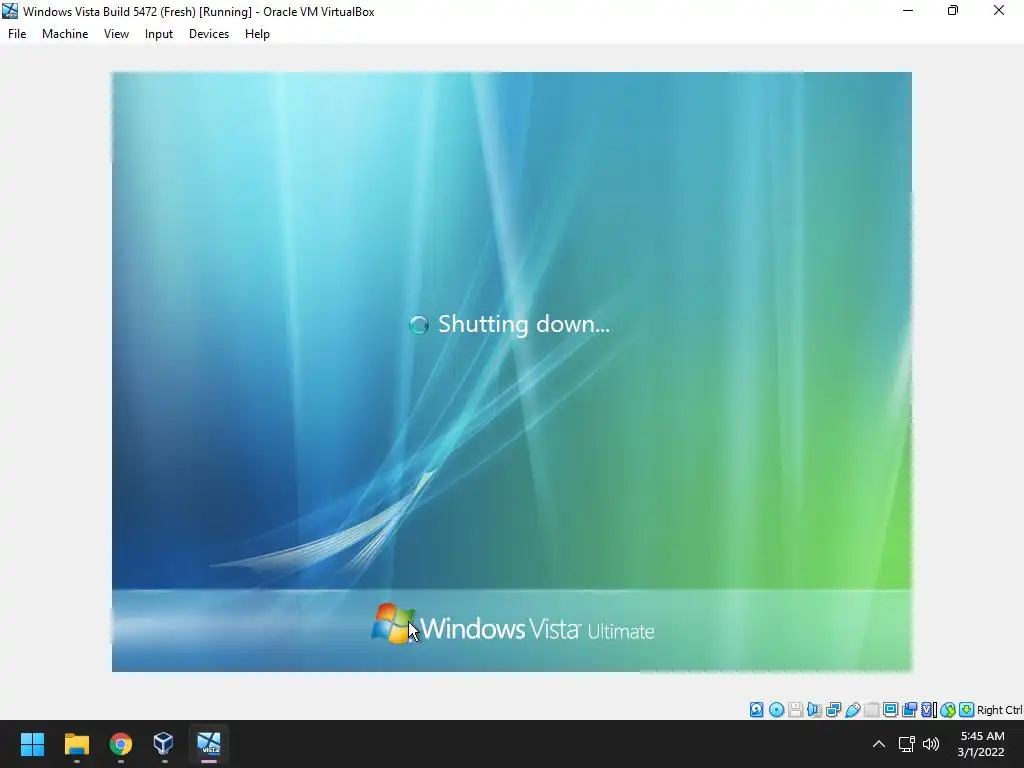Click the greyed shared folders status icon
This screenshot has width=1024, height=768.
point(871,710)
